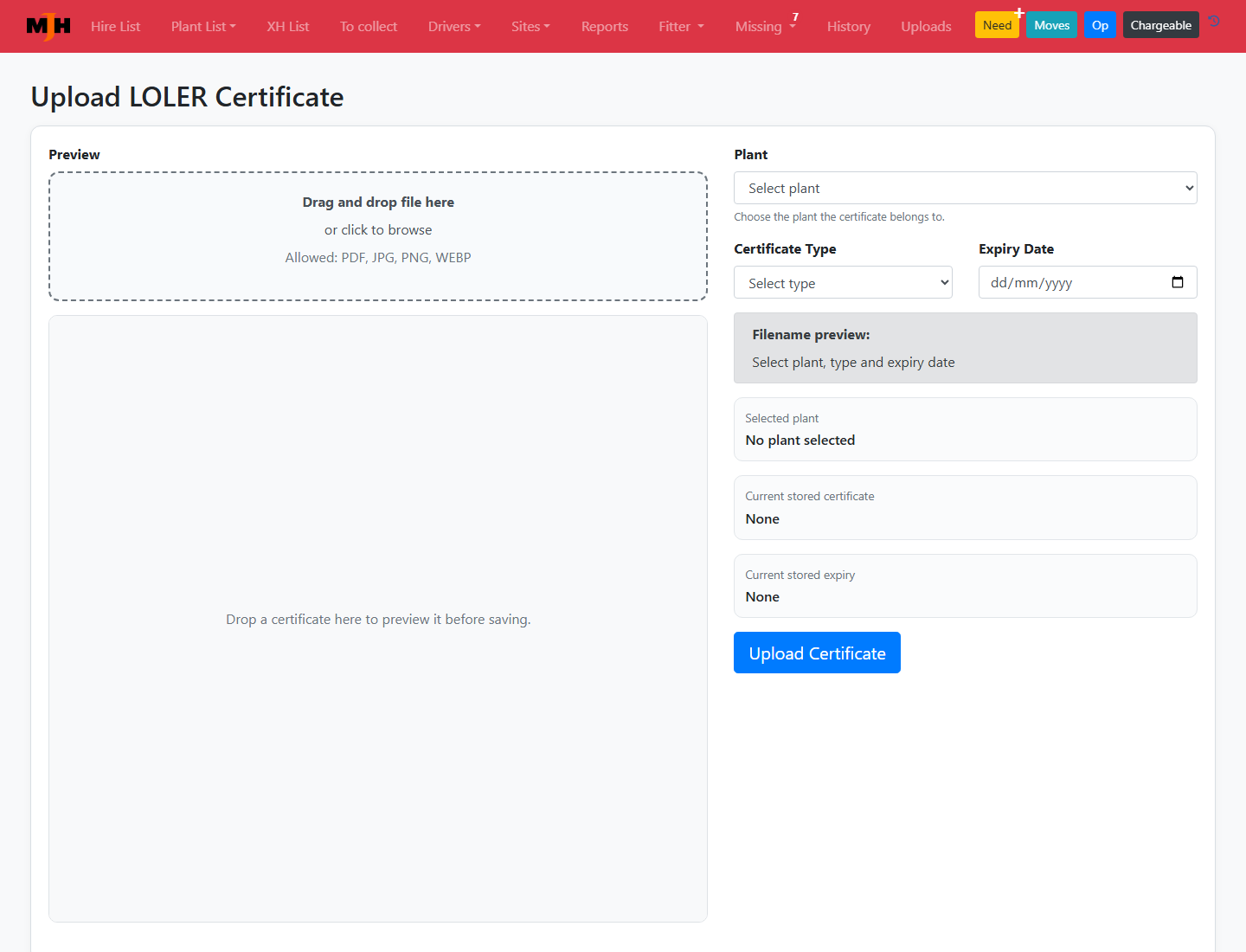Click the teal Moves button

click(1052, 25)
